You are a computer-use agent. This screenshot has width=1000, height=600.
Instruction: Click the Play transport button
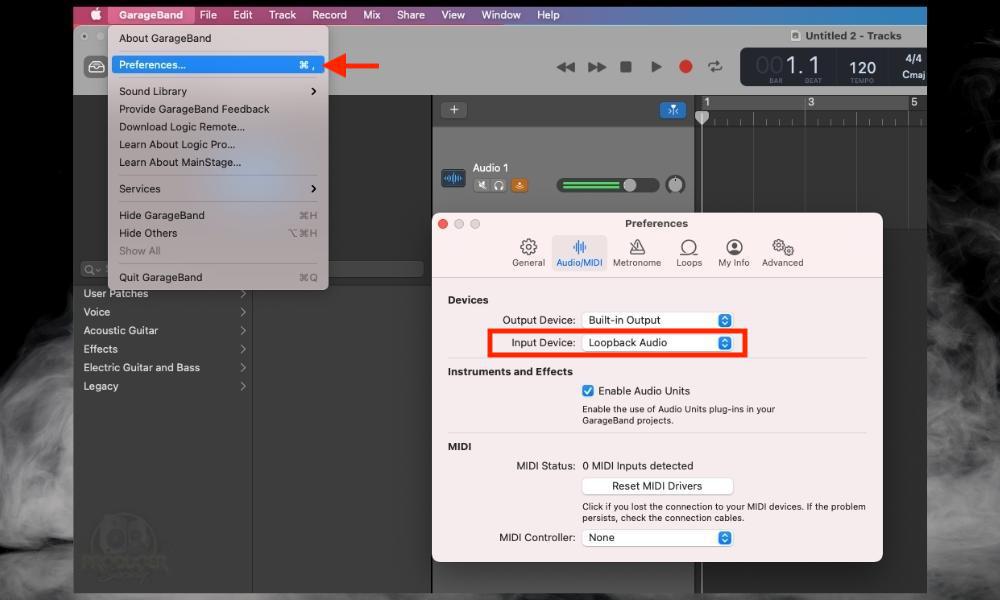coord(656,67)
